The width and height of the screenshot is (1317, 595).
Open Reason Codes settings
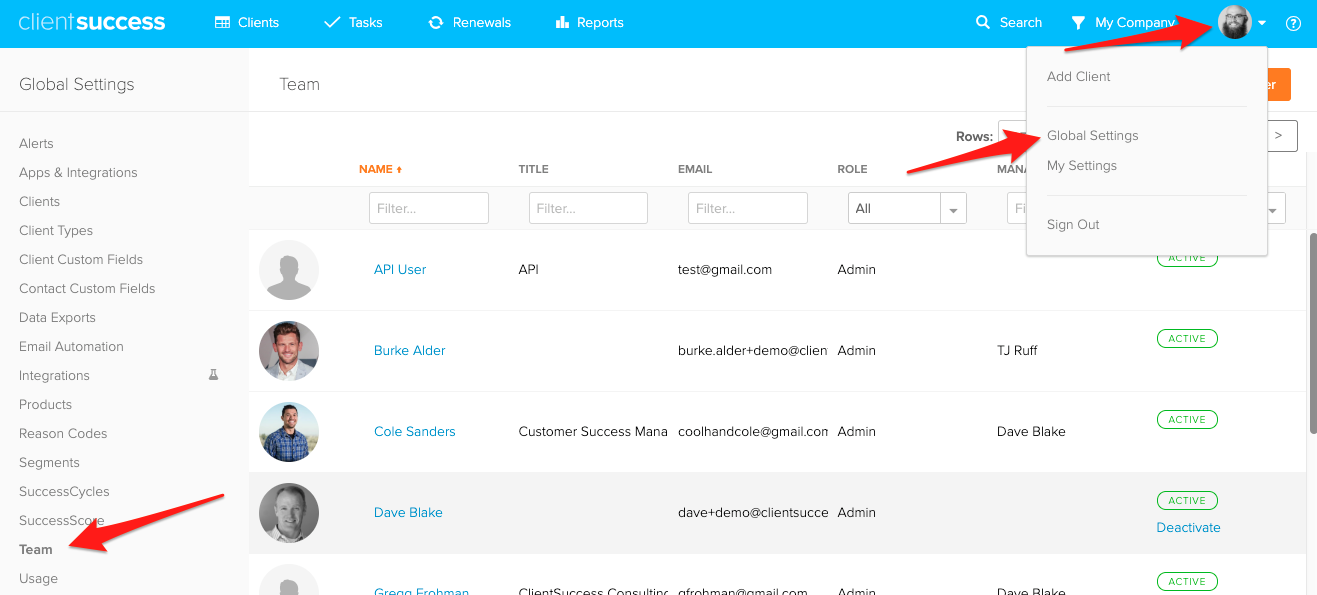63,433
